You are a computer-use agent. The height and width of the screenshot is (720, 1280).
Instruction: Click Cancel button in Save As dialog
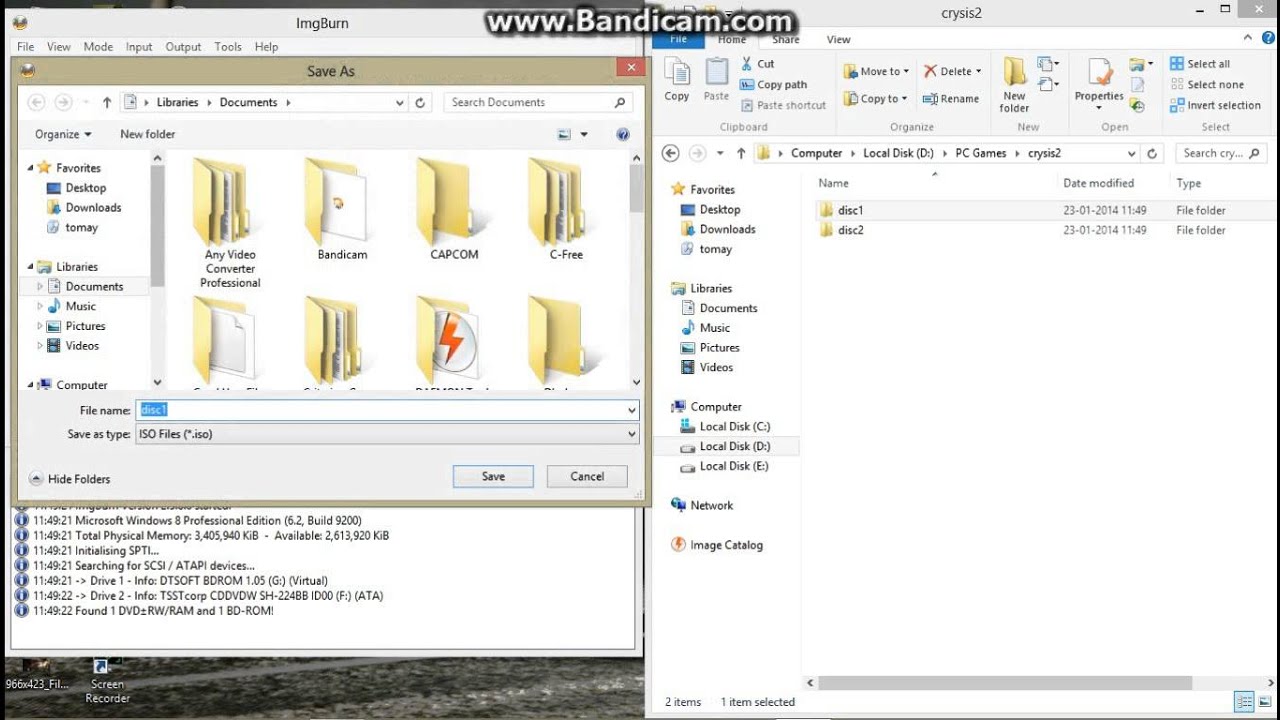tap(587, 476)
